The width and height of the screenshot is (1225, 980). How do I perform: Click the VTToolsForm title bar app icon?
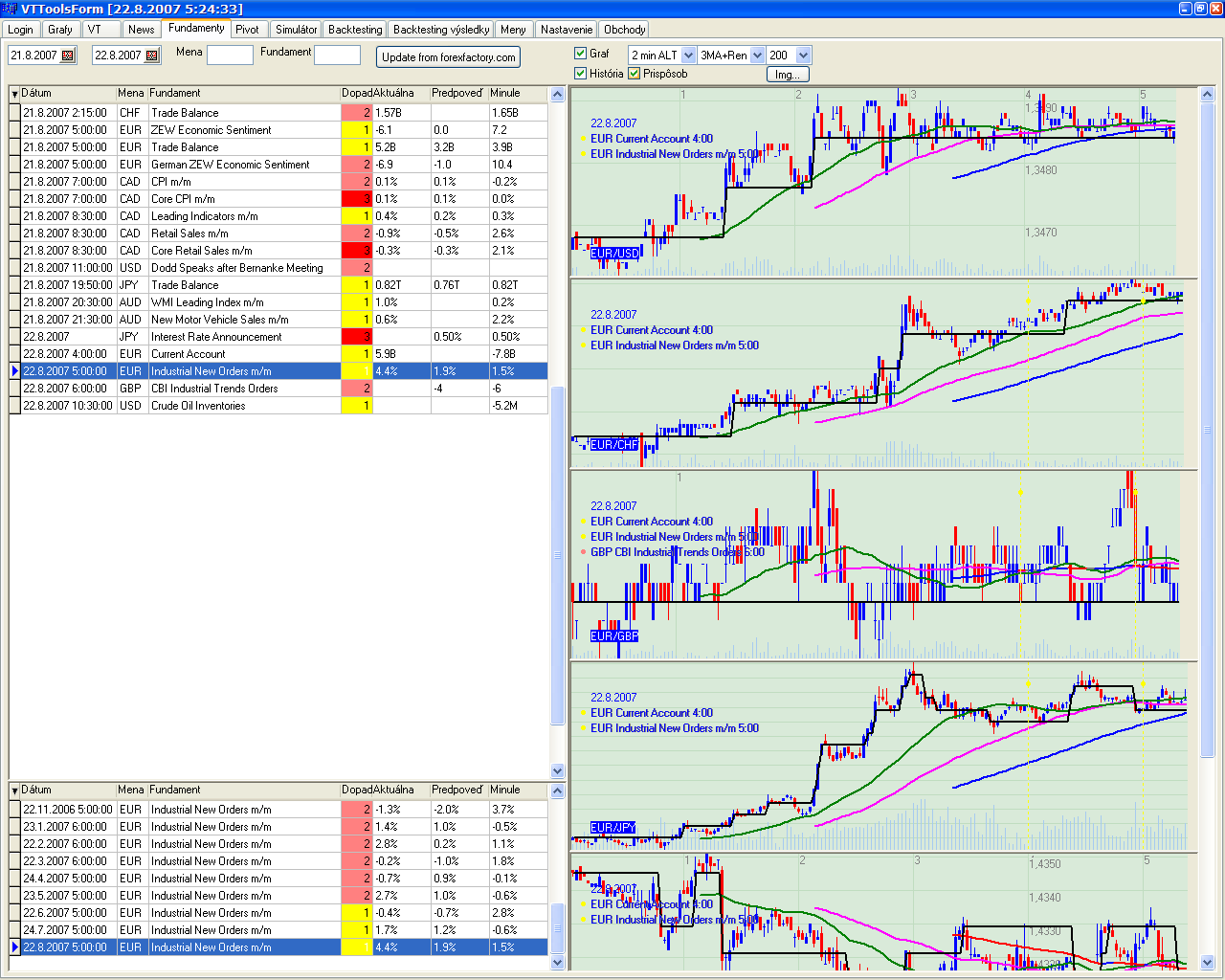11,9
